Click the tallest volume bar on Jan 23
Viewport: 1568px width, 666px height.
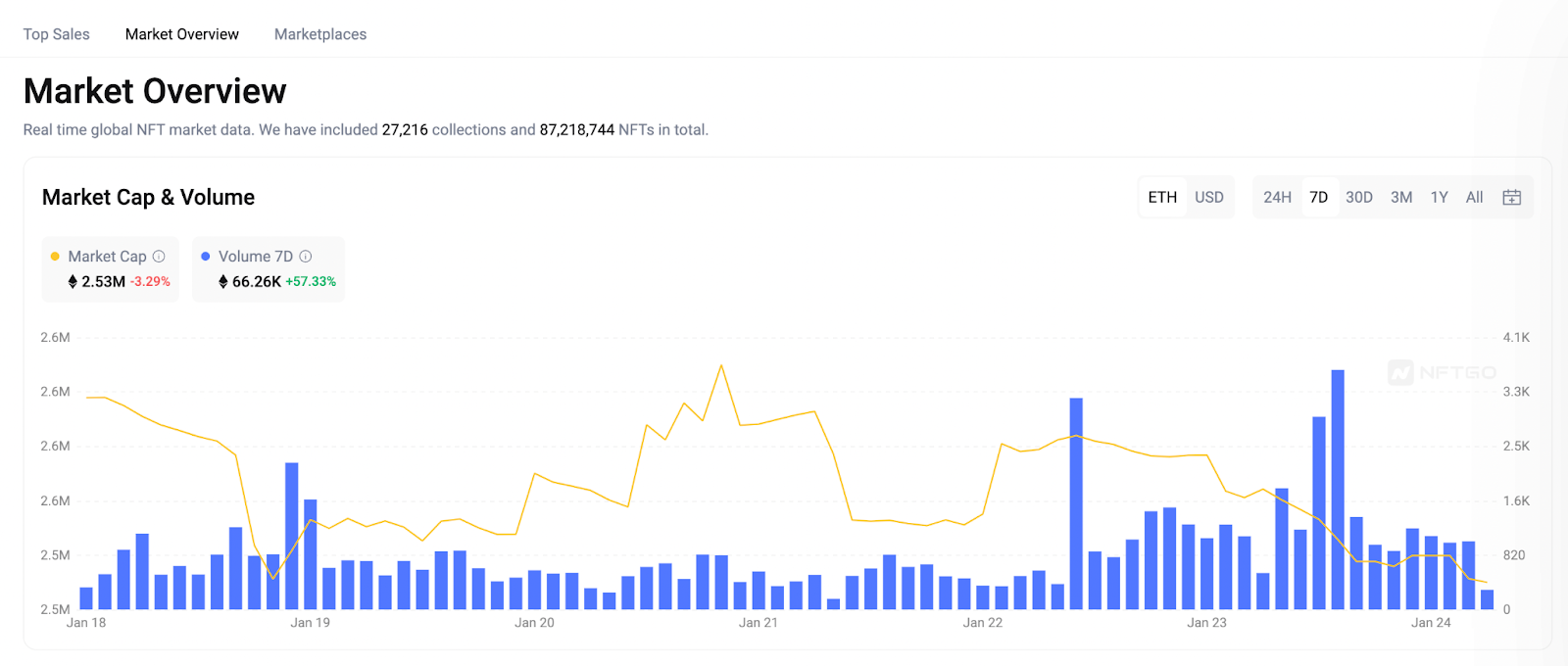1338,490
